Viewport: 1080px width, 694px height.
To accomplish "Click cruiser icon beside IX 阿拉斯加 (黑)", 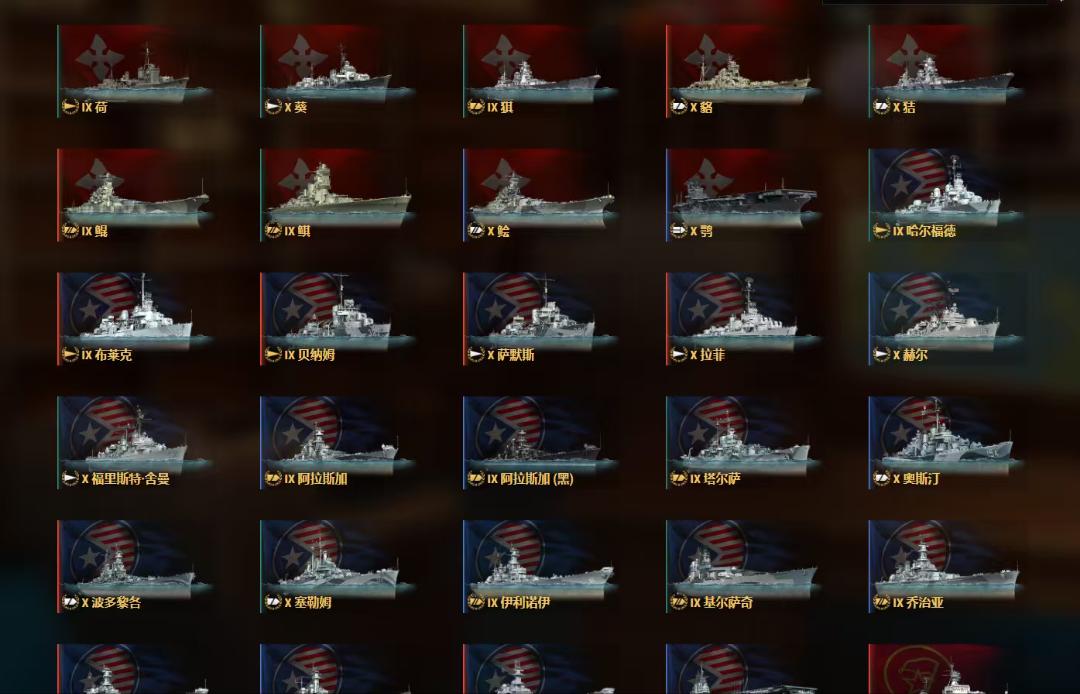I will 476,479.
